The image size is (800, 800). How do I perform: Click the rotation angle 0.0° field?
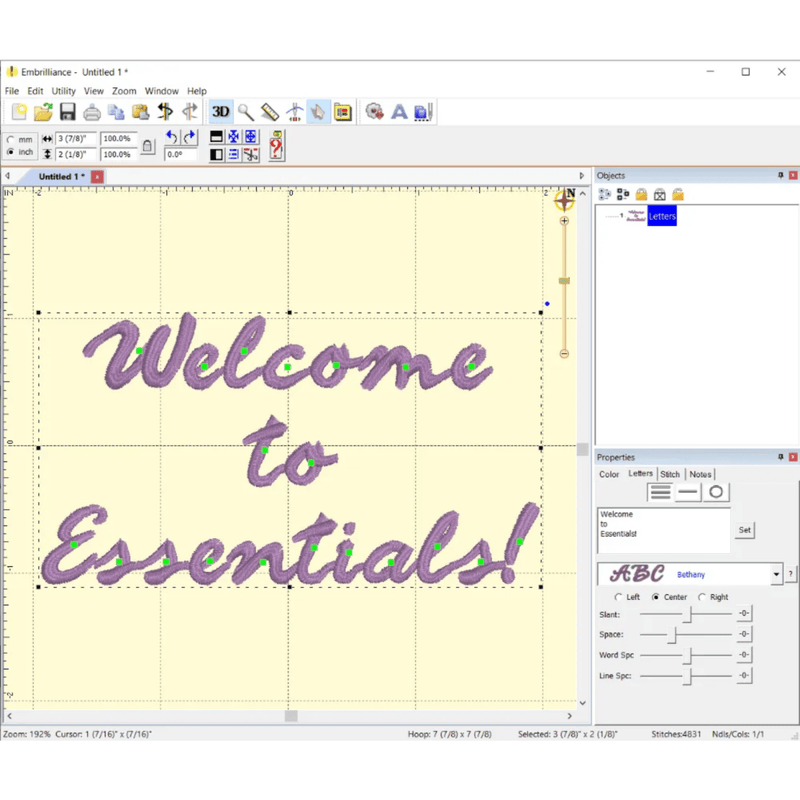(181, 155)
